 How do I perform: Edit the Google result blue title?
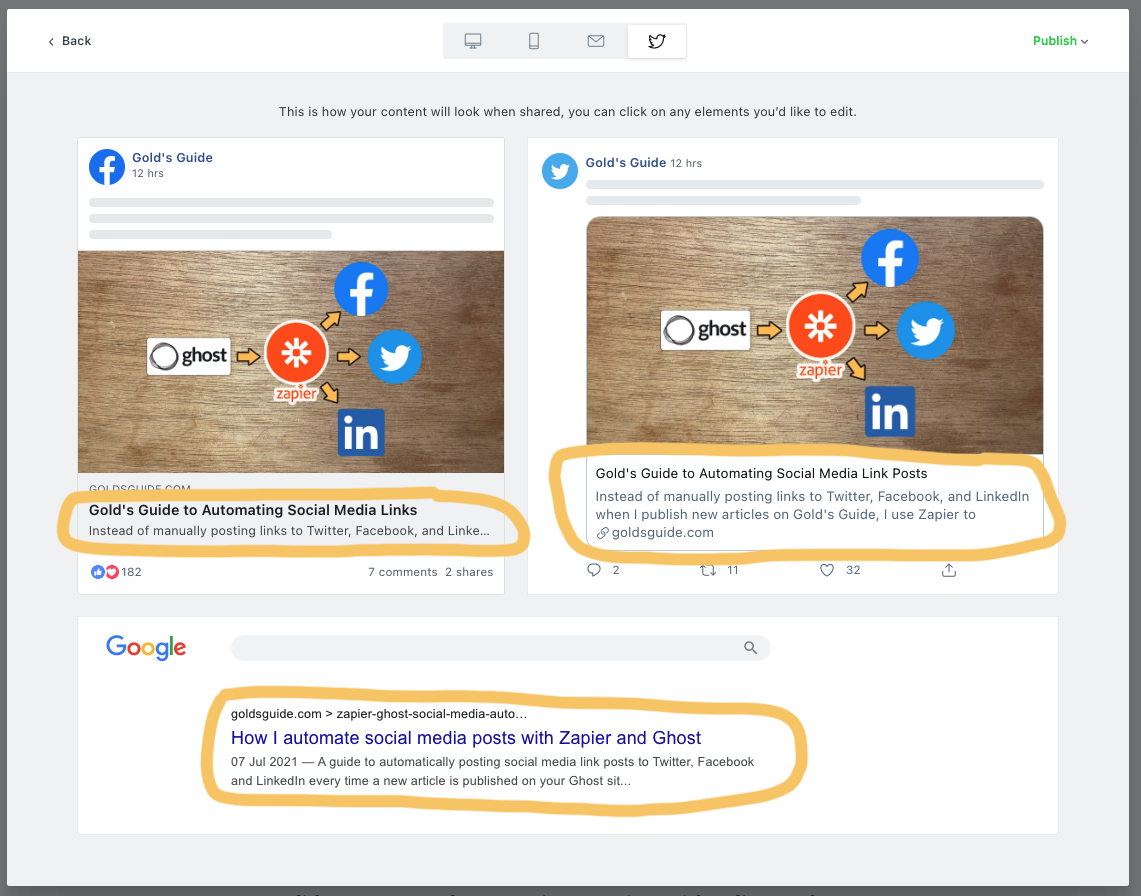pos(466,737)
